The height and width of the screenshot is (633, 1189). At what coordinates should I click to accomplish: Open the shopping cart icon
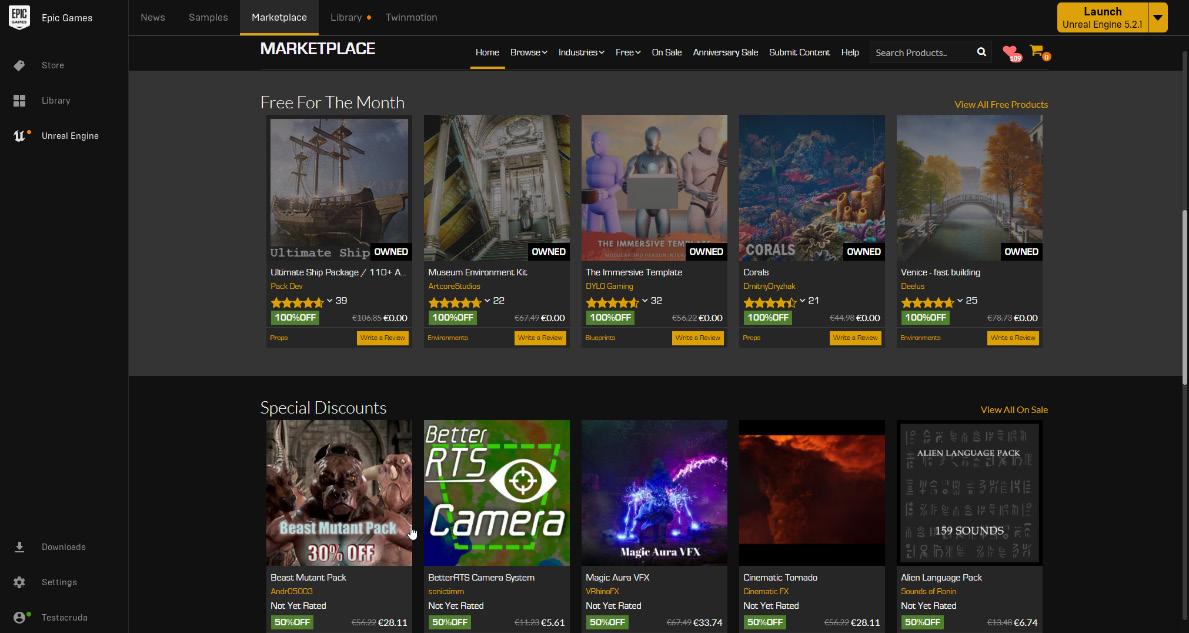[x=1038, y=52]
